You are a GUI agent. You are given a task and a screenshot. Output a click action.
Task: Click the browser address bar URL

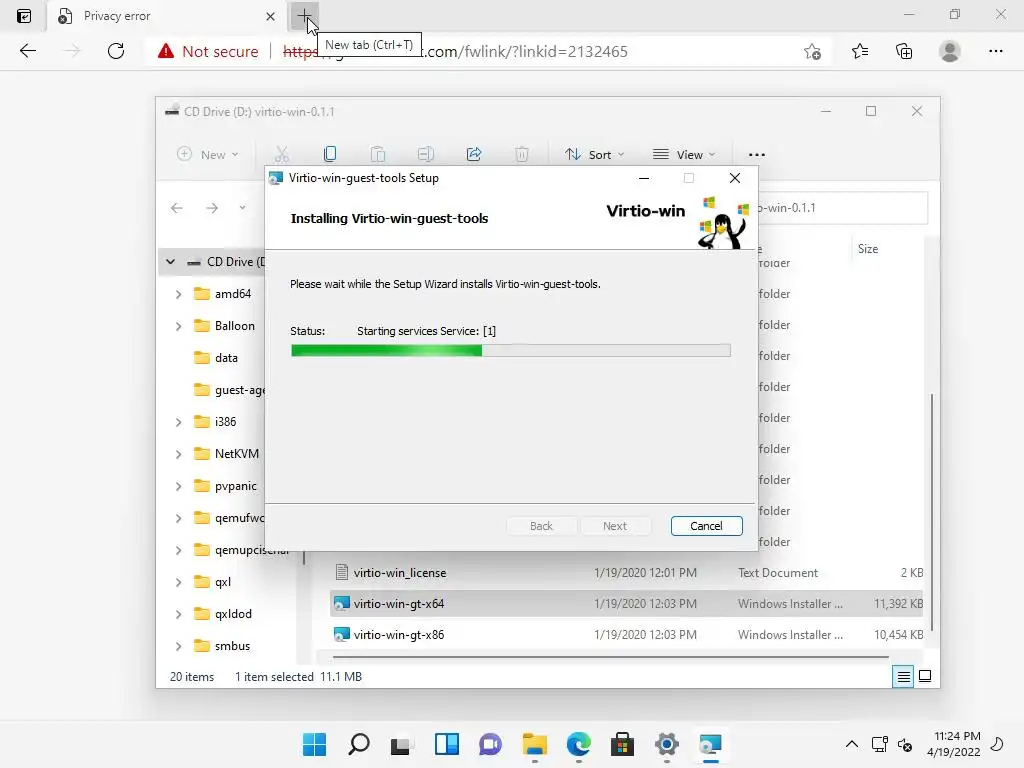[455, 52]
